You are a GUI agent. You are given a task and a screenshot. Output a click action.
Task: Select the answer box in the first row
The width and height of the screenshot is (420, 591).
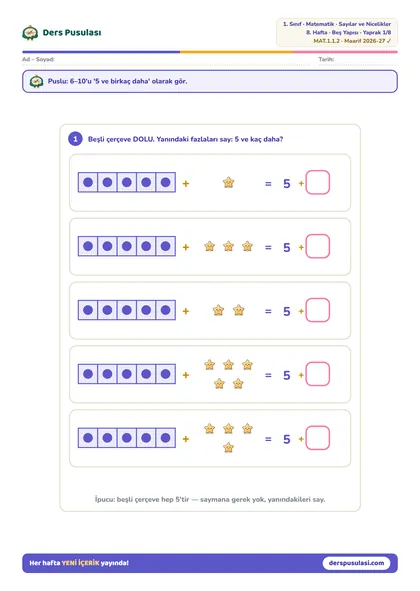pos(317,182)
